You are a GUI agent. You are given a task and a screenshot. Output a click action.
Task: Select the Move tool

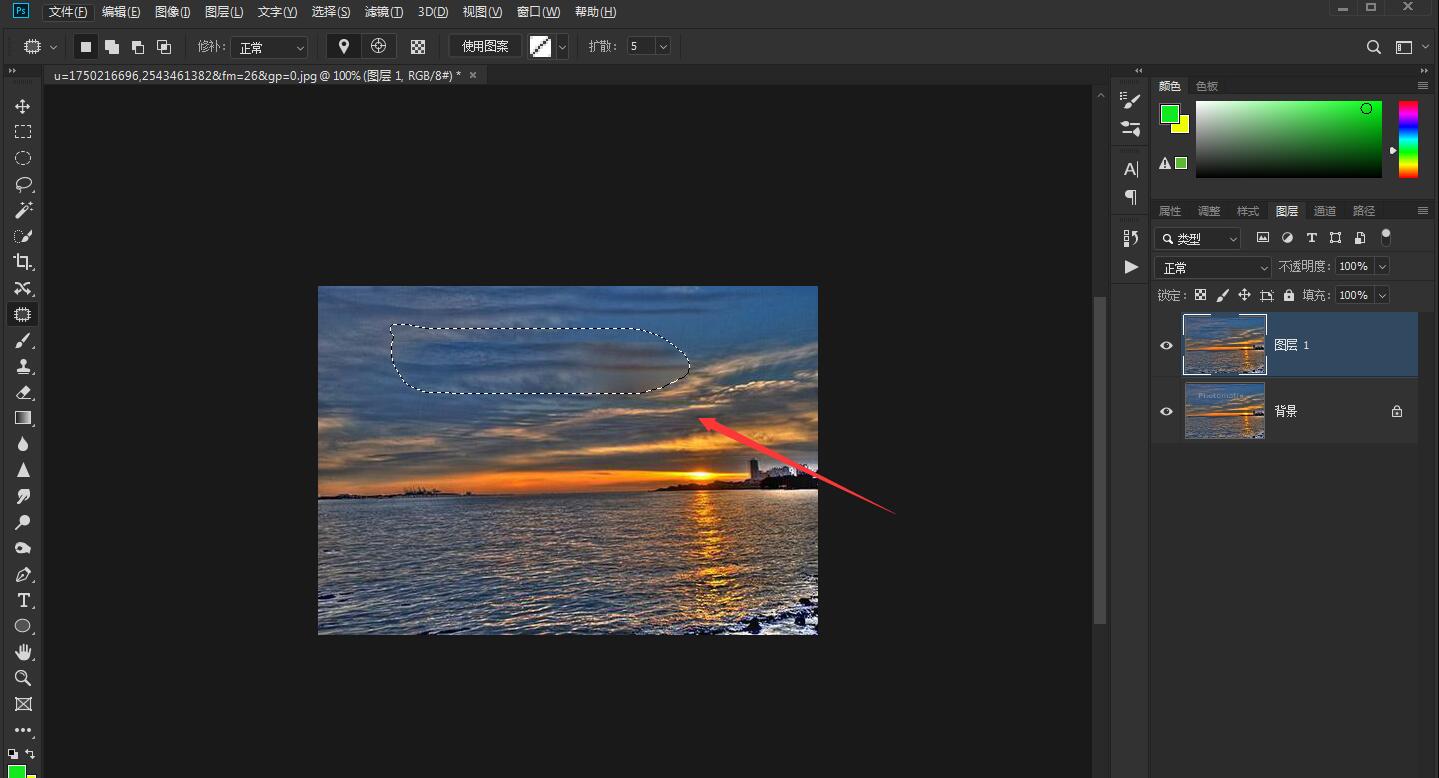tap(22, 106)
